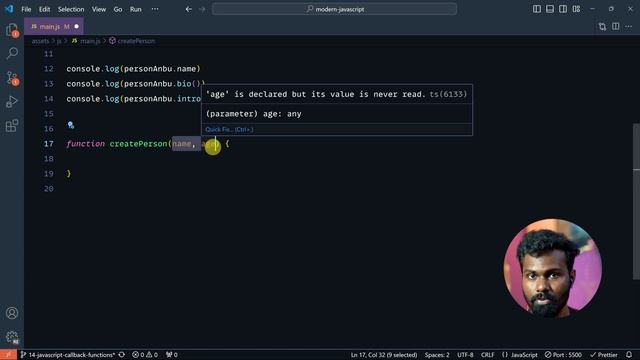Synchronize changes using the sync icon
This screenshot has height=360, width=640.
(x=122, y=355)
